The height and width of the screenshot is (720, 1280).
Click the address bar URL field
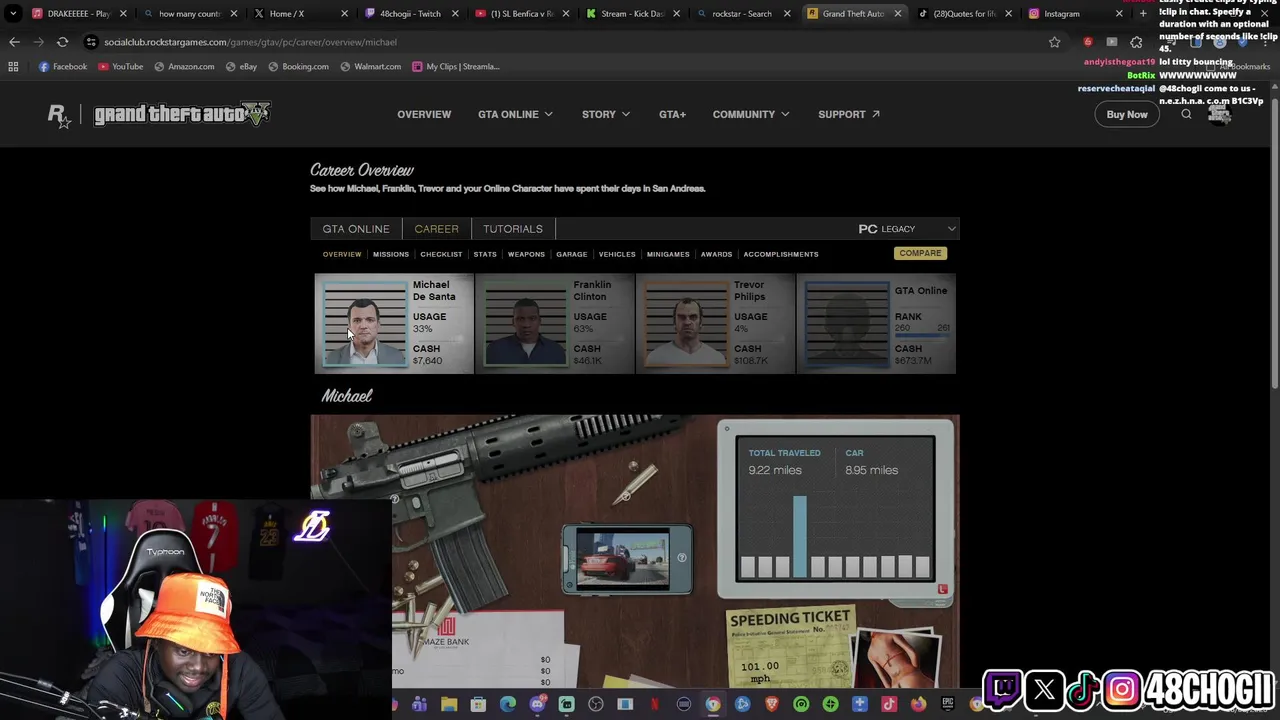[x=570, y=42]
